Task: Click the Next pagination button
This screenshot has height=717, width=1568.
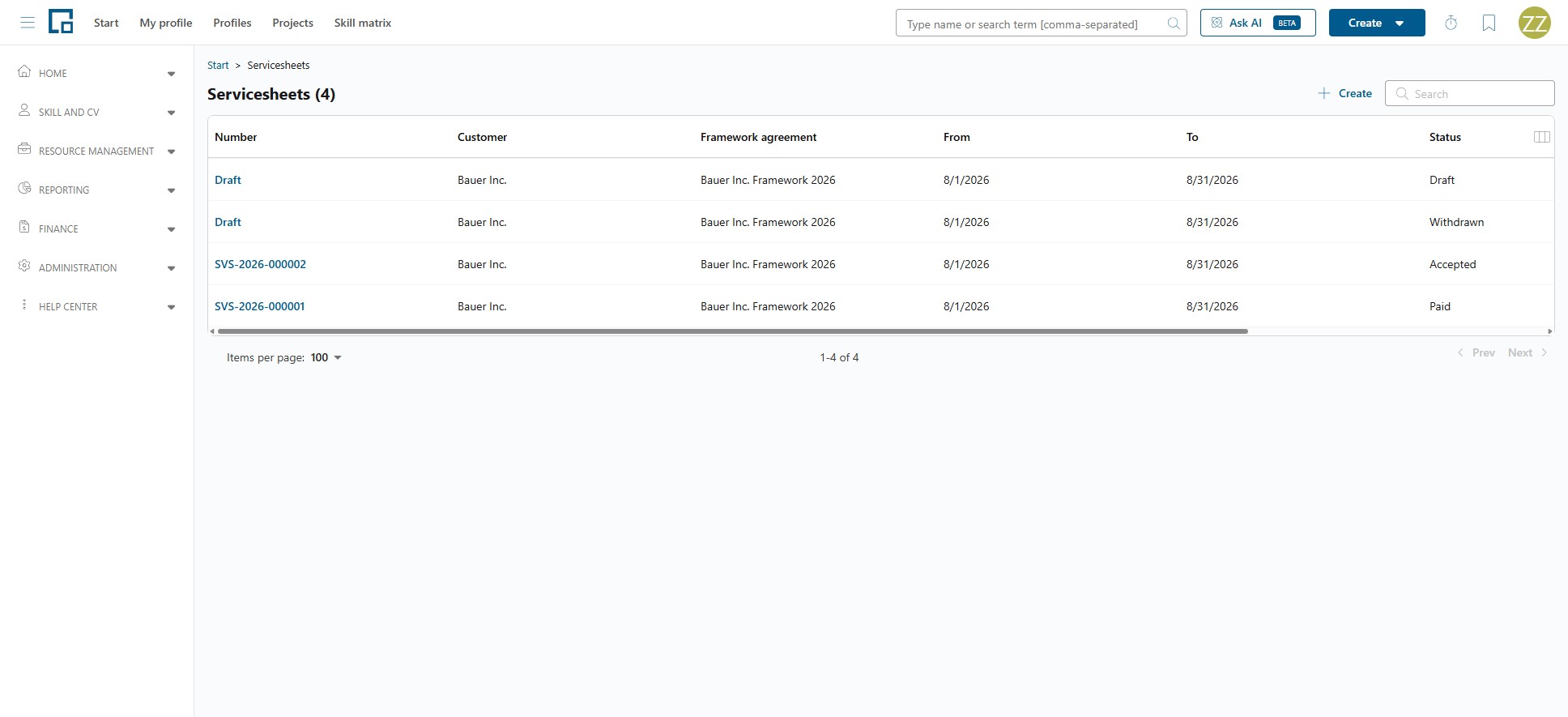Action: pos(1528,352)
